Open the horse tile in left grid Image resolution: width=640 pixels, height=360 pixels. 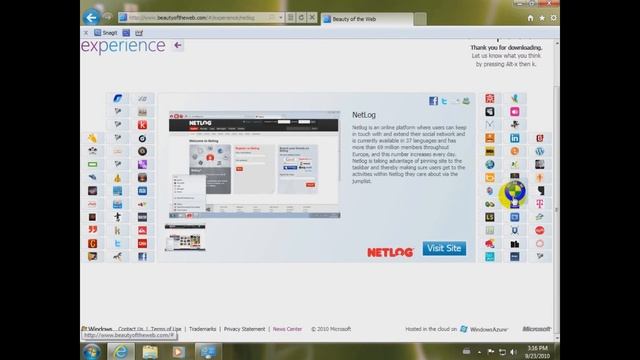tap(118, 256)
